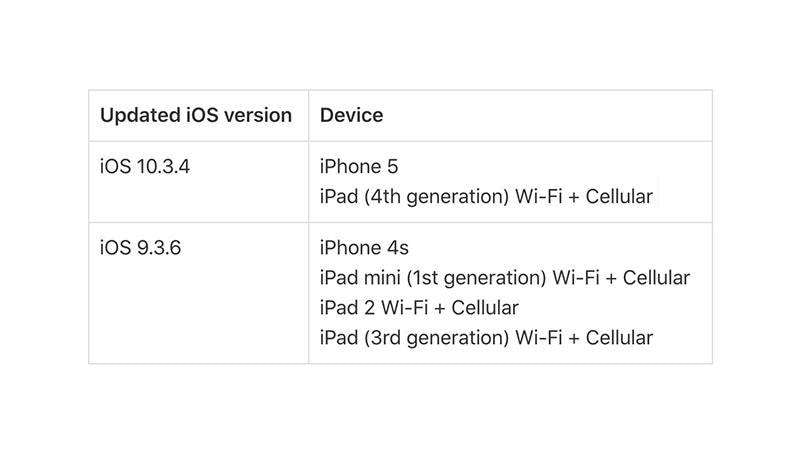Select the iPad (3rd generation) device line
Image resolution: width=800 pixels, height=450 pixels.
(486, 337)
